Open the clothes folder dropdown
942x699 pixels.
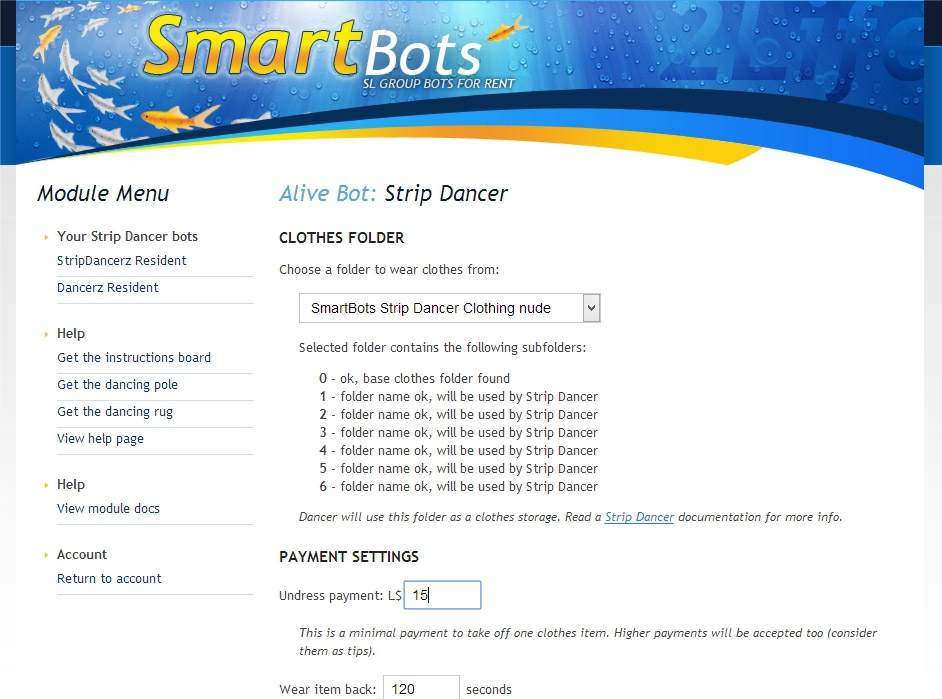(449, 308)
